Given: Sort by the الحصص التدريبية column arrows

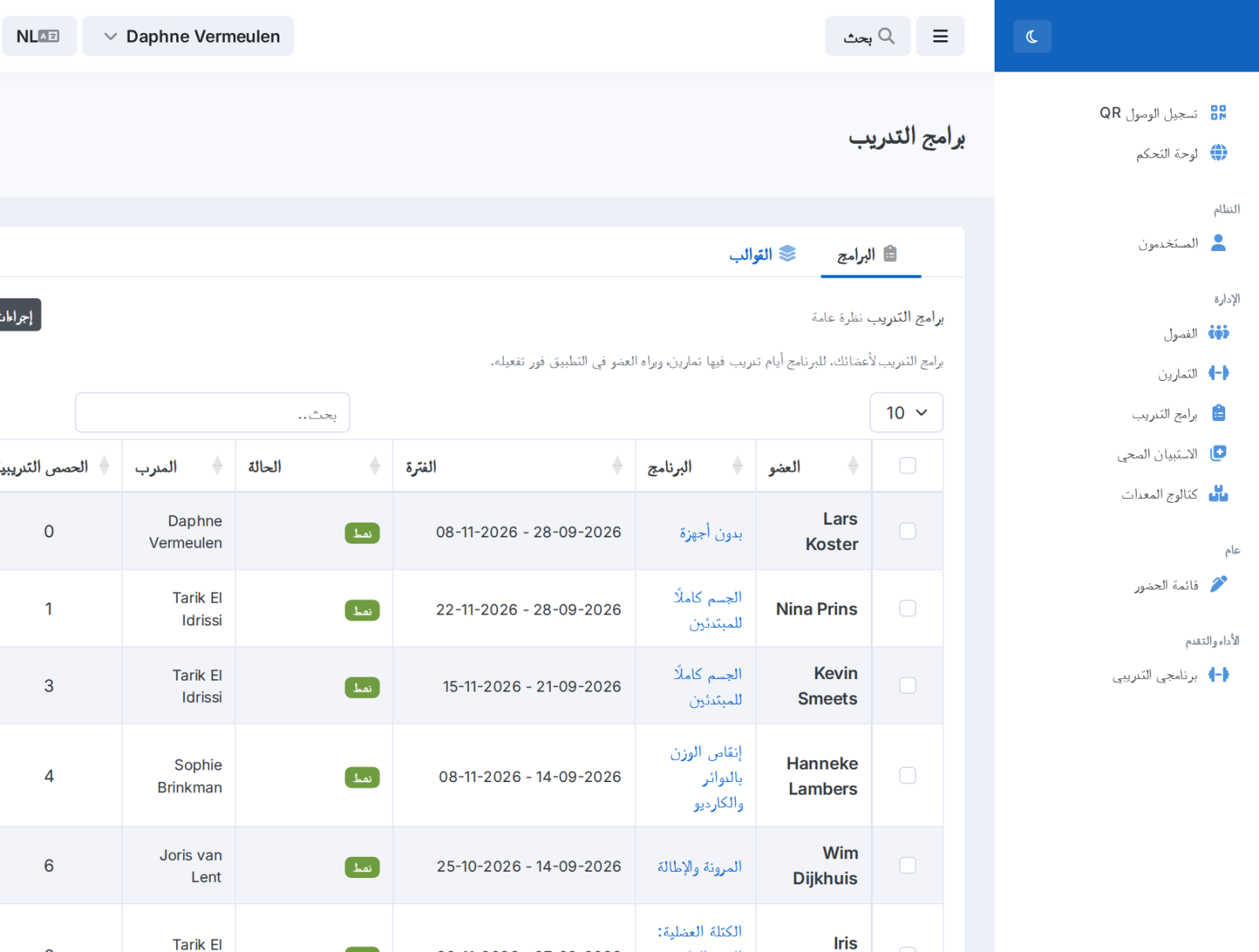Looking at the screenshot, I should click(x=104, y=466).
